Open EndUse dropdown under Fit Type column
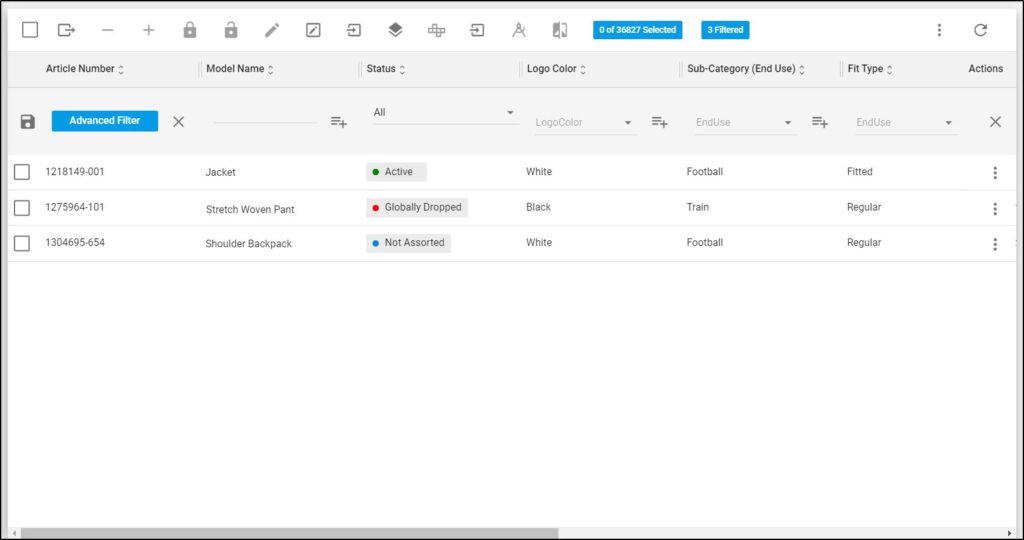 click(905, 122)
